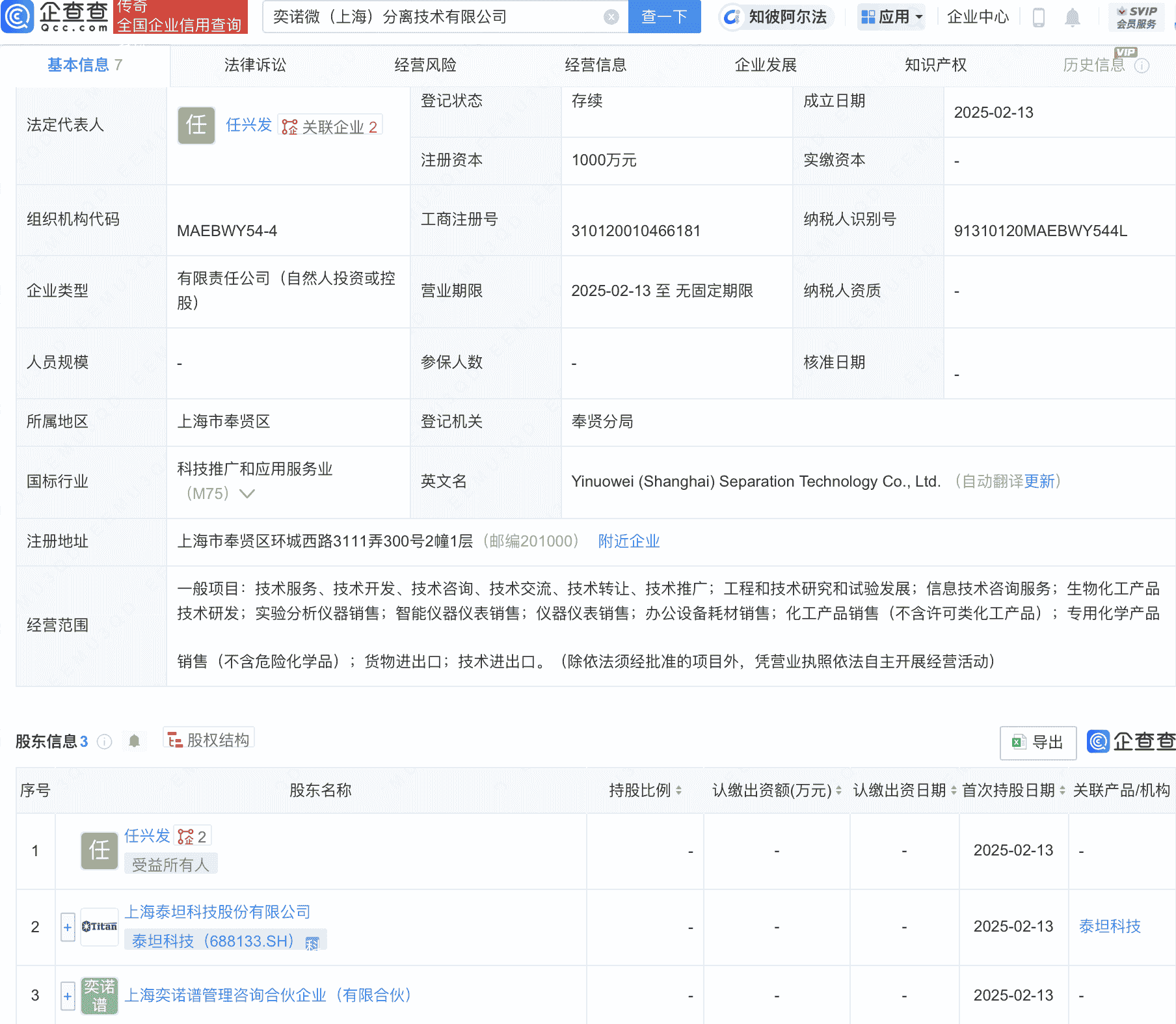Expand 上海泰坦科技 shareholder row with plus
Screen dimensions: 1176x1024
68,926
